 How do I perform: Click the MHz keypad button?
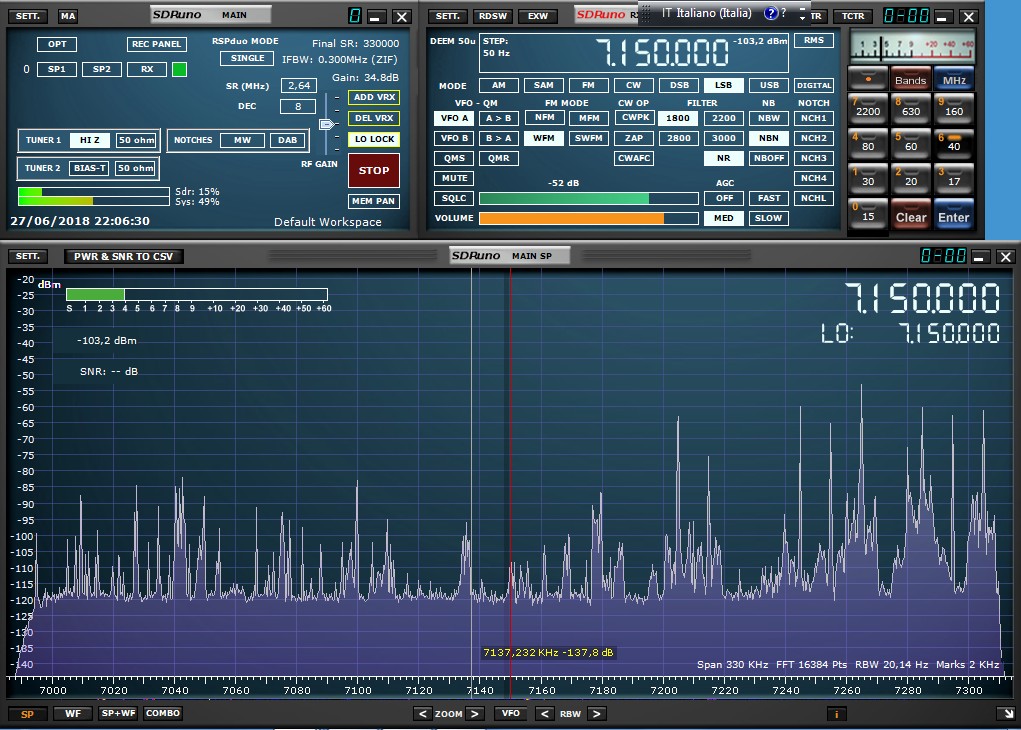(x=954, y=79)
